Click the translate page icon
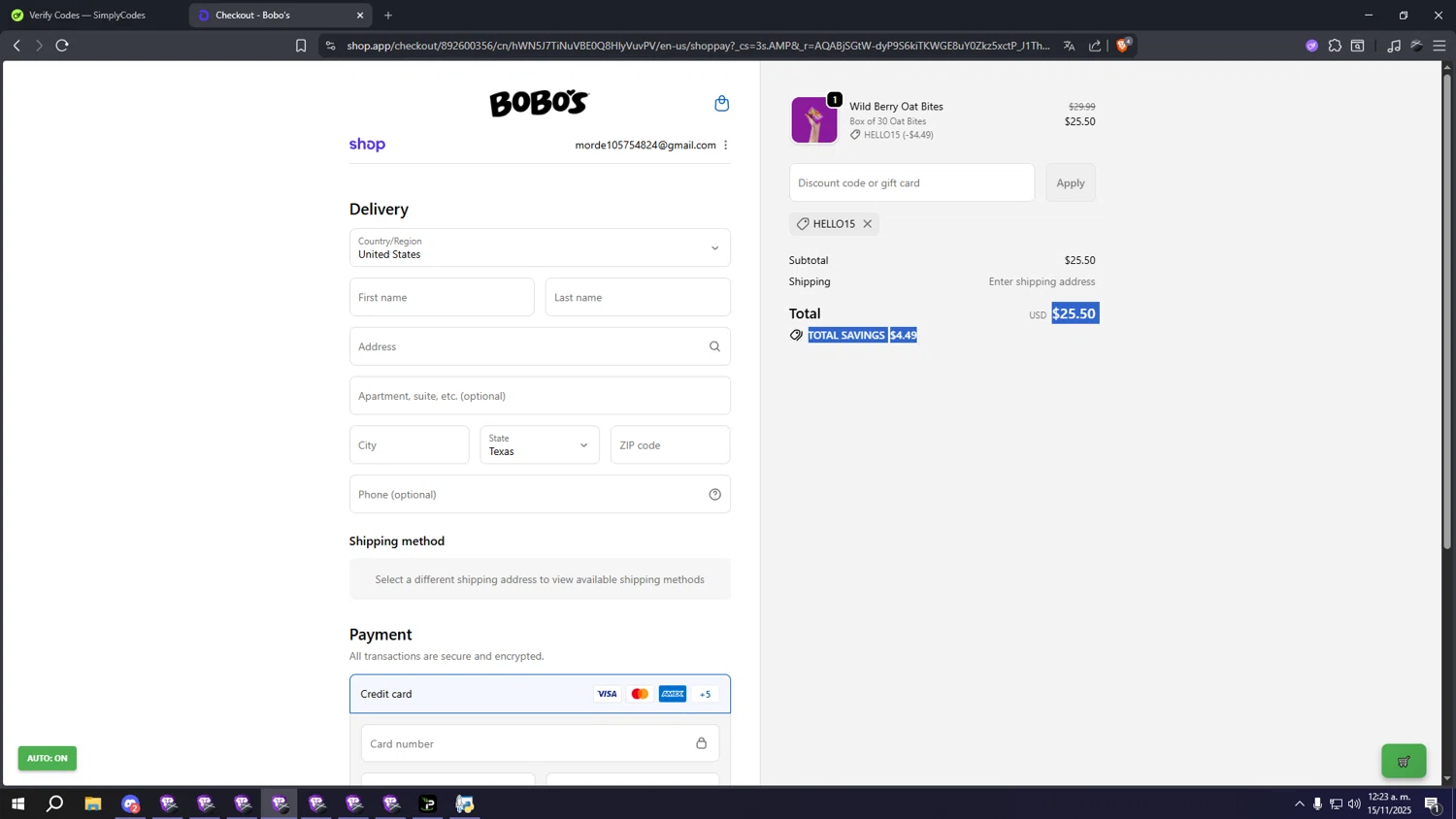 click(x=1069, y=46)
